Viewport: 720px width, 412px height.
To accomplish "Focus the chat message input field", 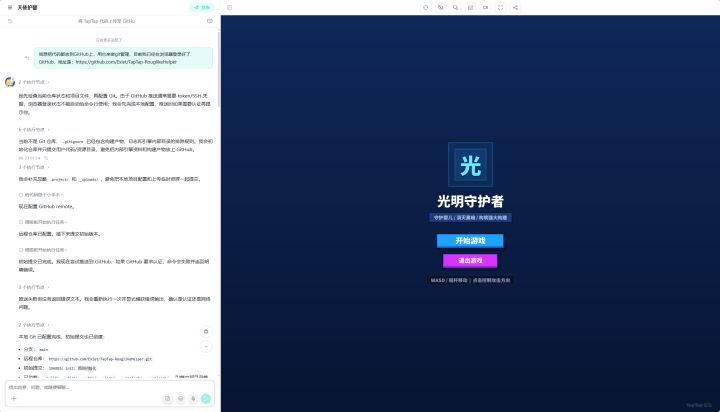I will point(109,387).
